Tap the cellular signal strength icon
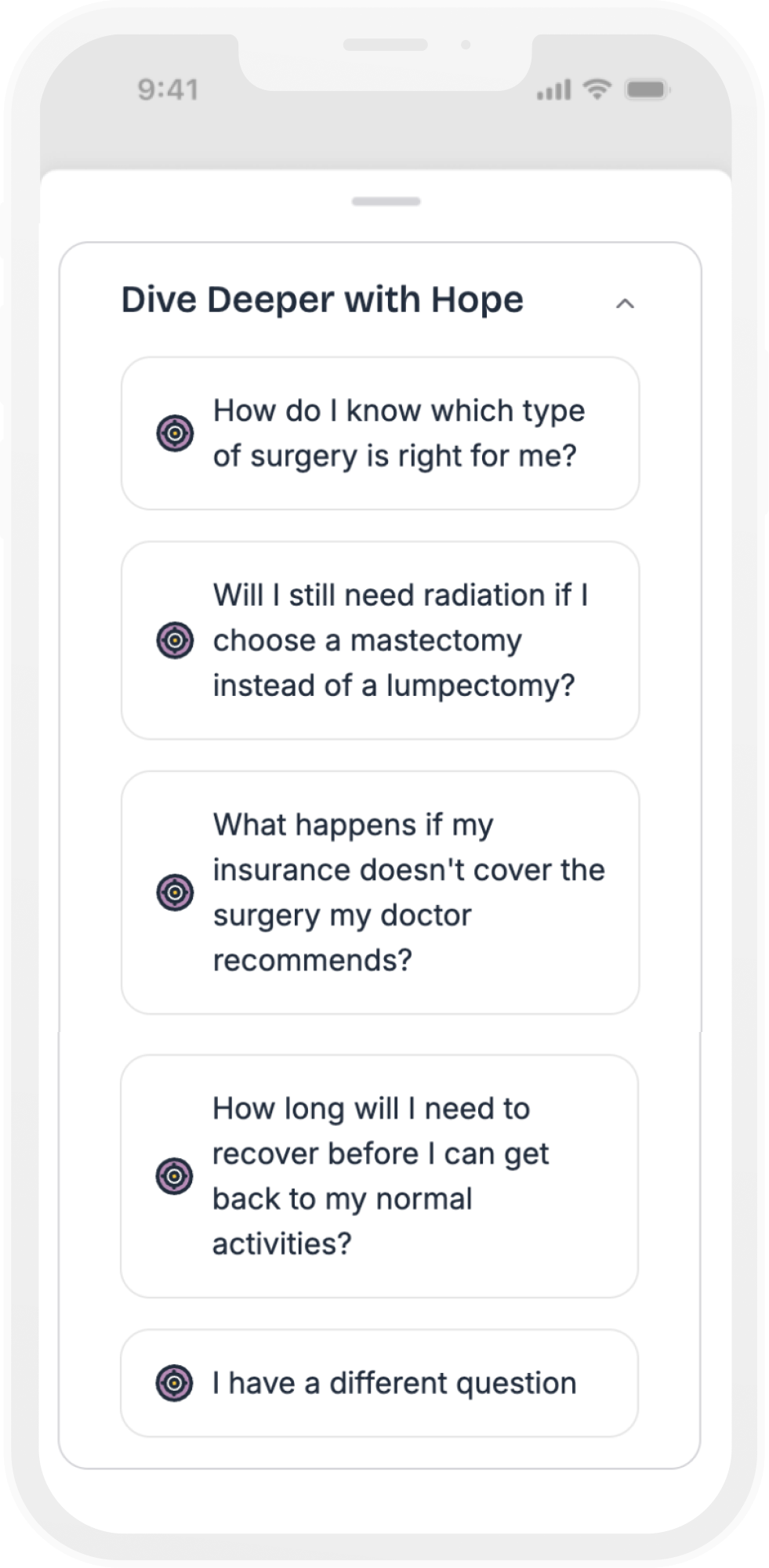769x1568 pixels. 553,91
